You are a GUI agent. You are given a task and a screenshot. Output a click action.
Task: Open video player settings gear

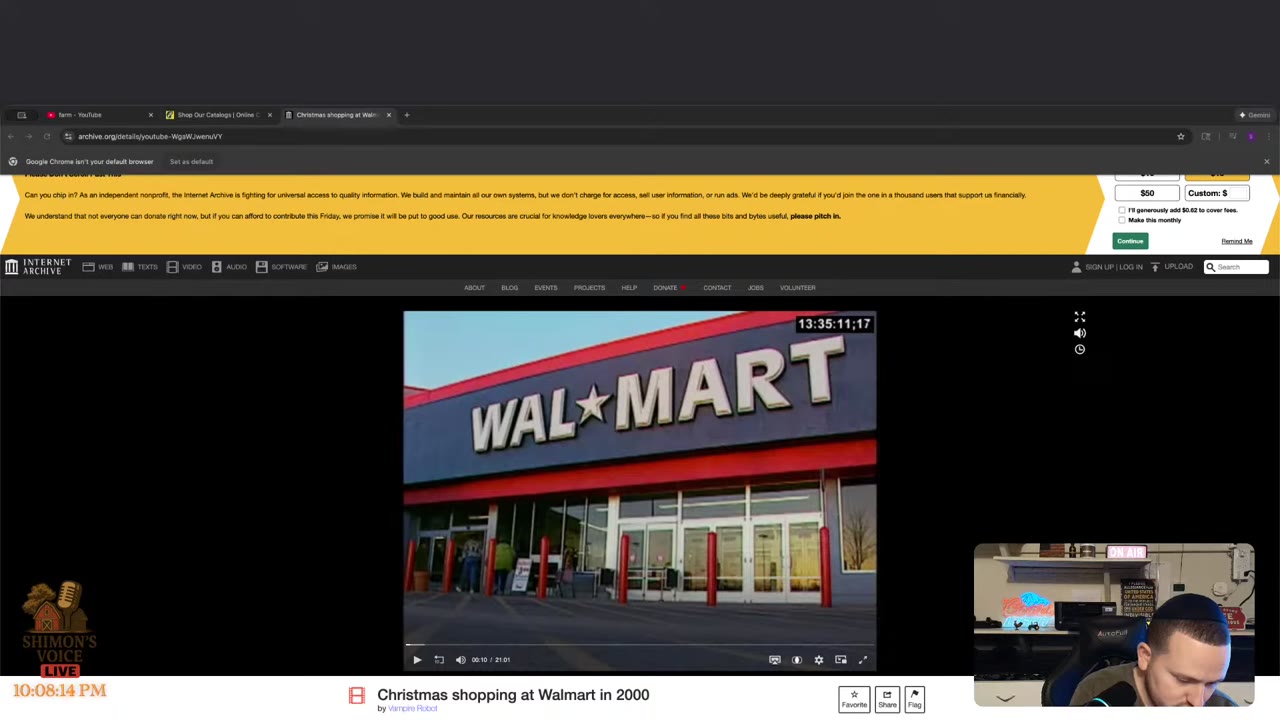[x=819, y=660]
